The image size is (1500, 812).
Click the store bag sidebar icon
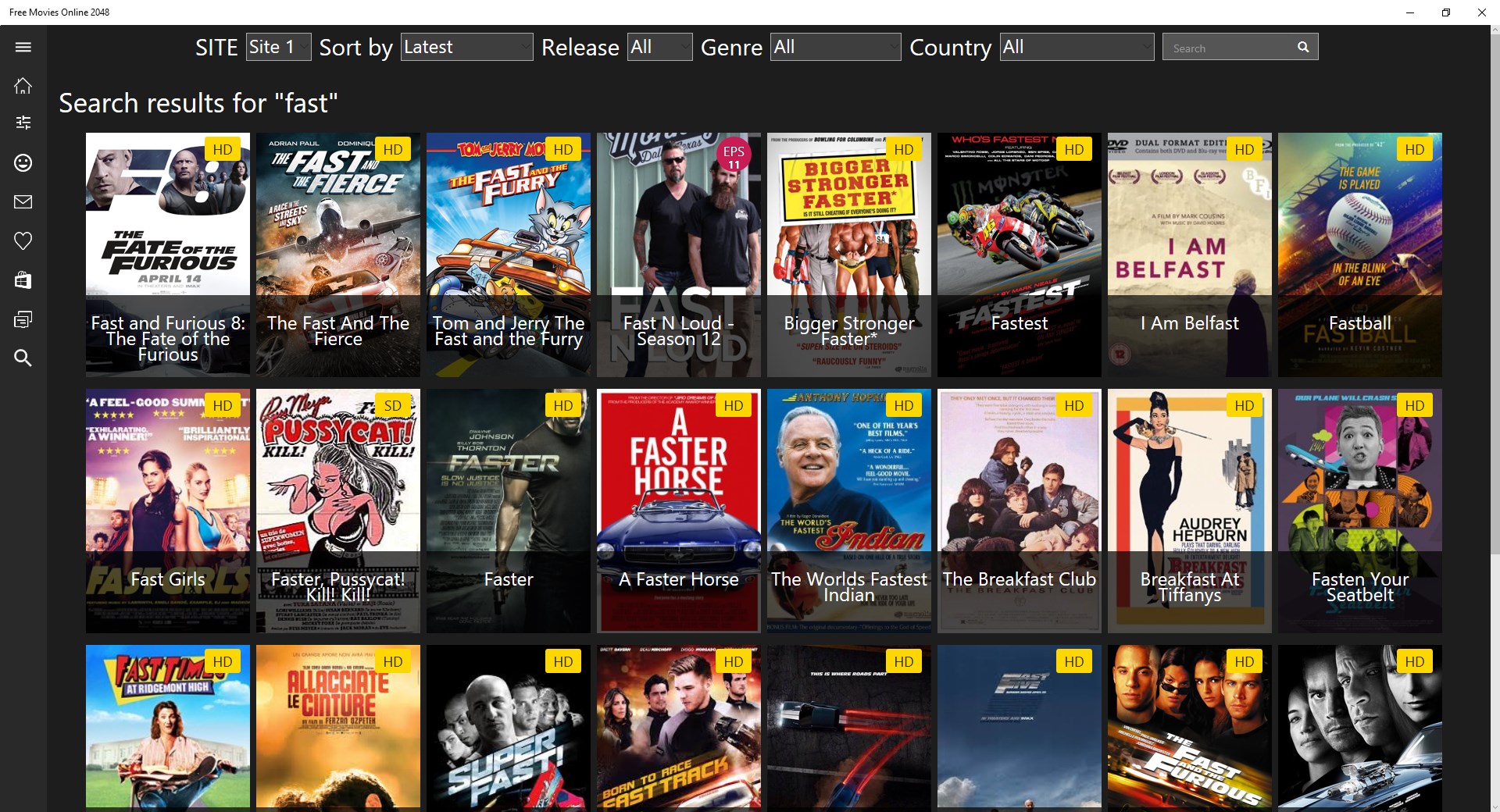(23, 280)
